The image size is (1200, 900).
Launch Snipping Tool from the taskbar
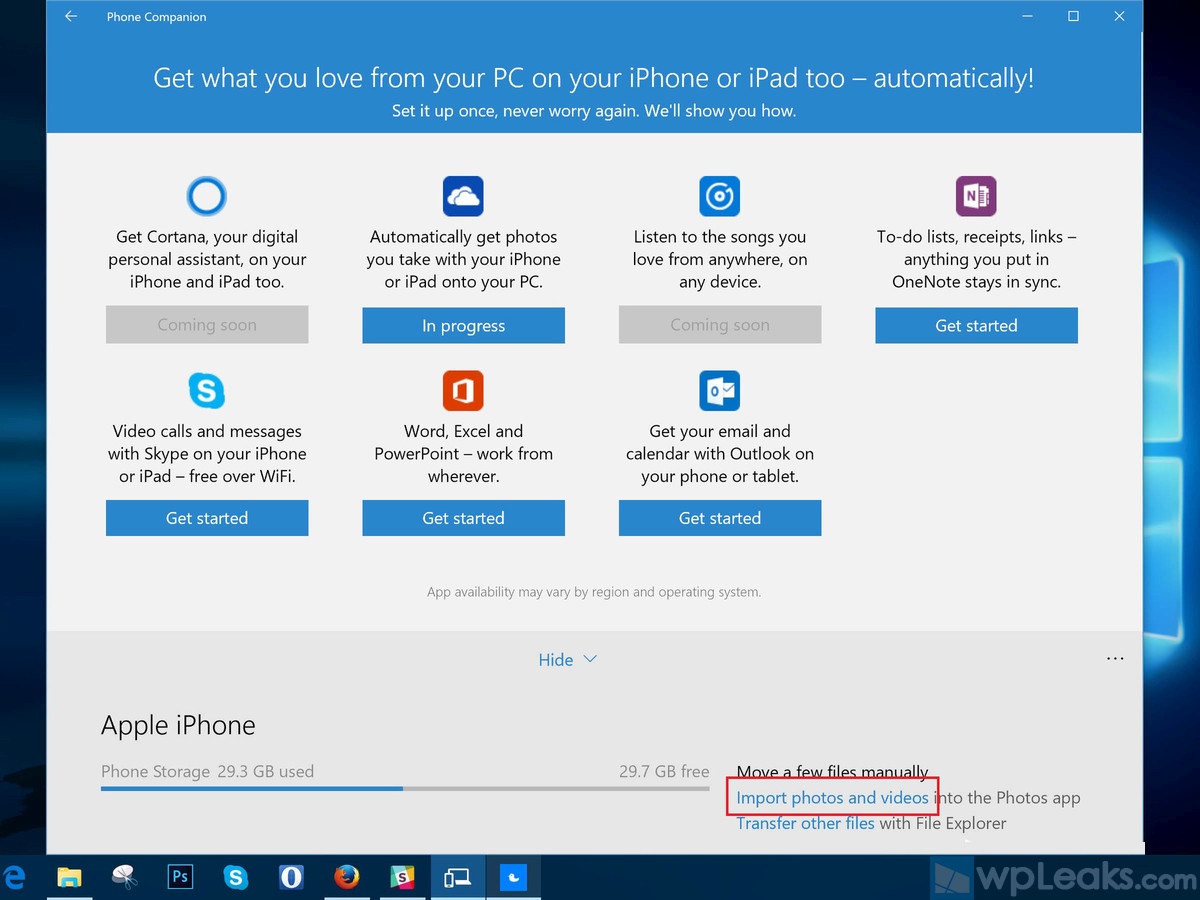pyautogui.click(x=125, y=877)
